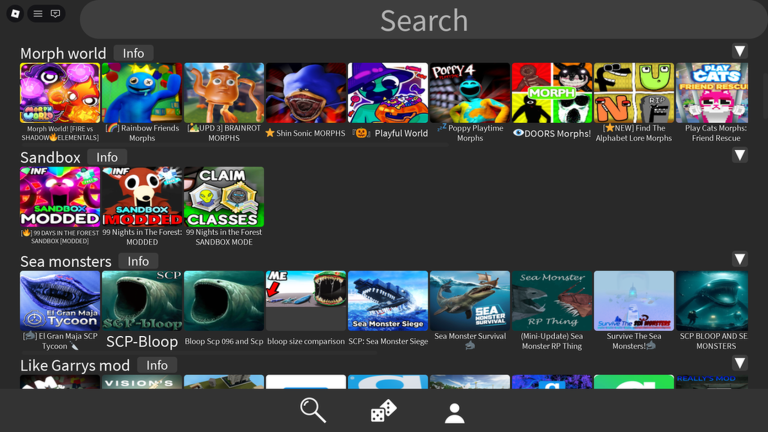The height and width of the screenshot is (432, 768).
Task: Open Shin Sonic MORPHS game
Action: [x=306, y=93]
